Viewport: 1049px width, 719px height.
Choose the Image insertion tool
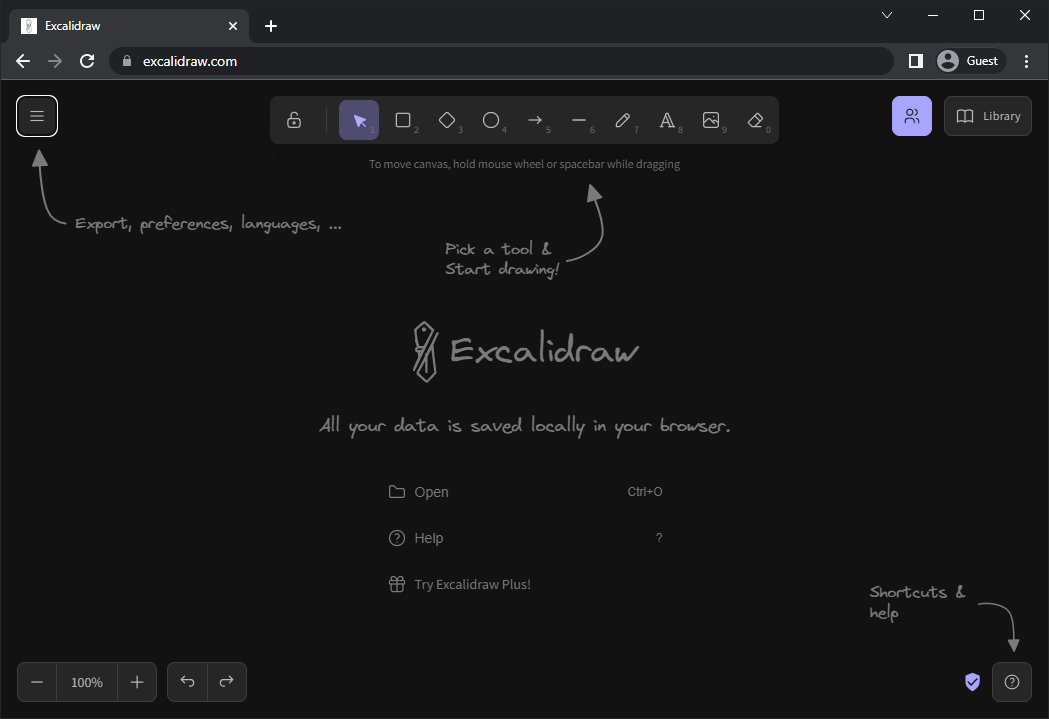(x=711, y=120)
